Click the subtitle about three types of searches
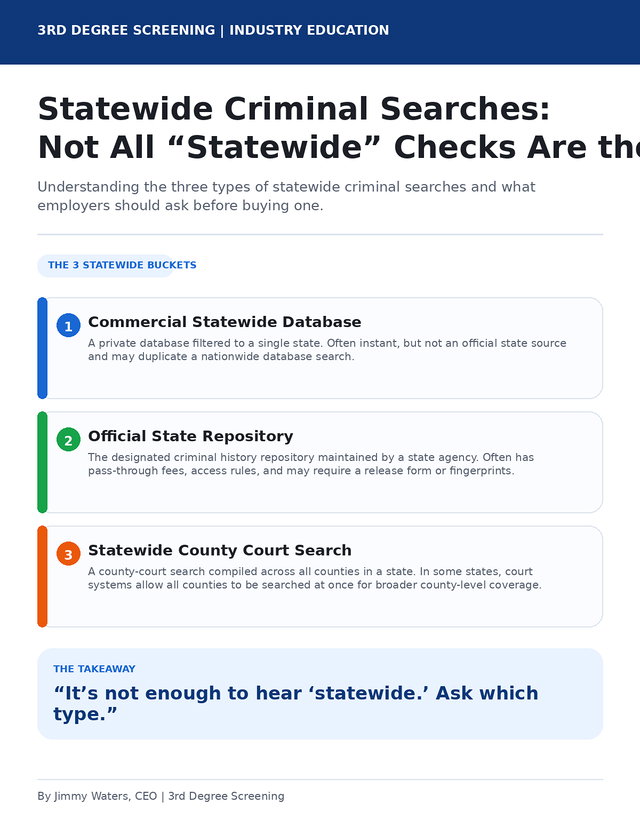Image resolution: width=640 pixels, height=827 pixels. pyautogui.click(x=286, y=196)
